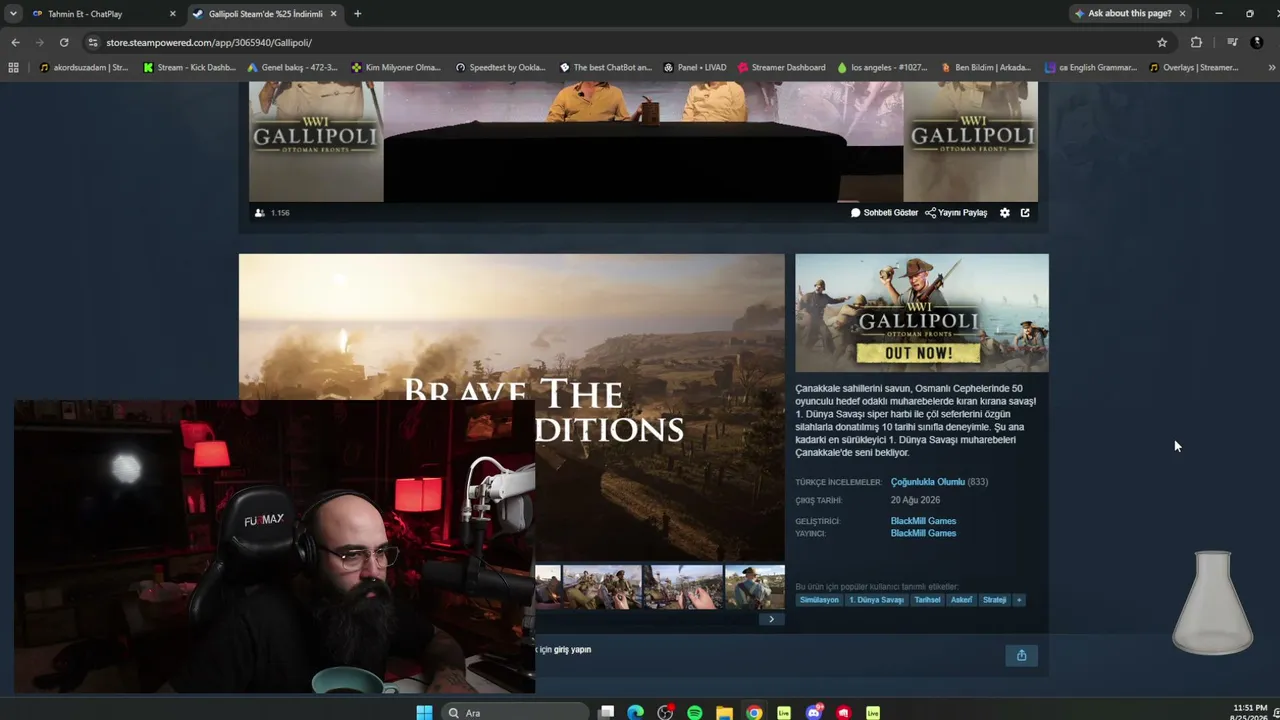
Task: Open The best ChatBot bookmark
Action: 605,68
